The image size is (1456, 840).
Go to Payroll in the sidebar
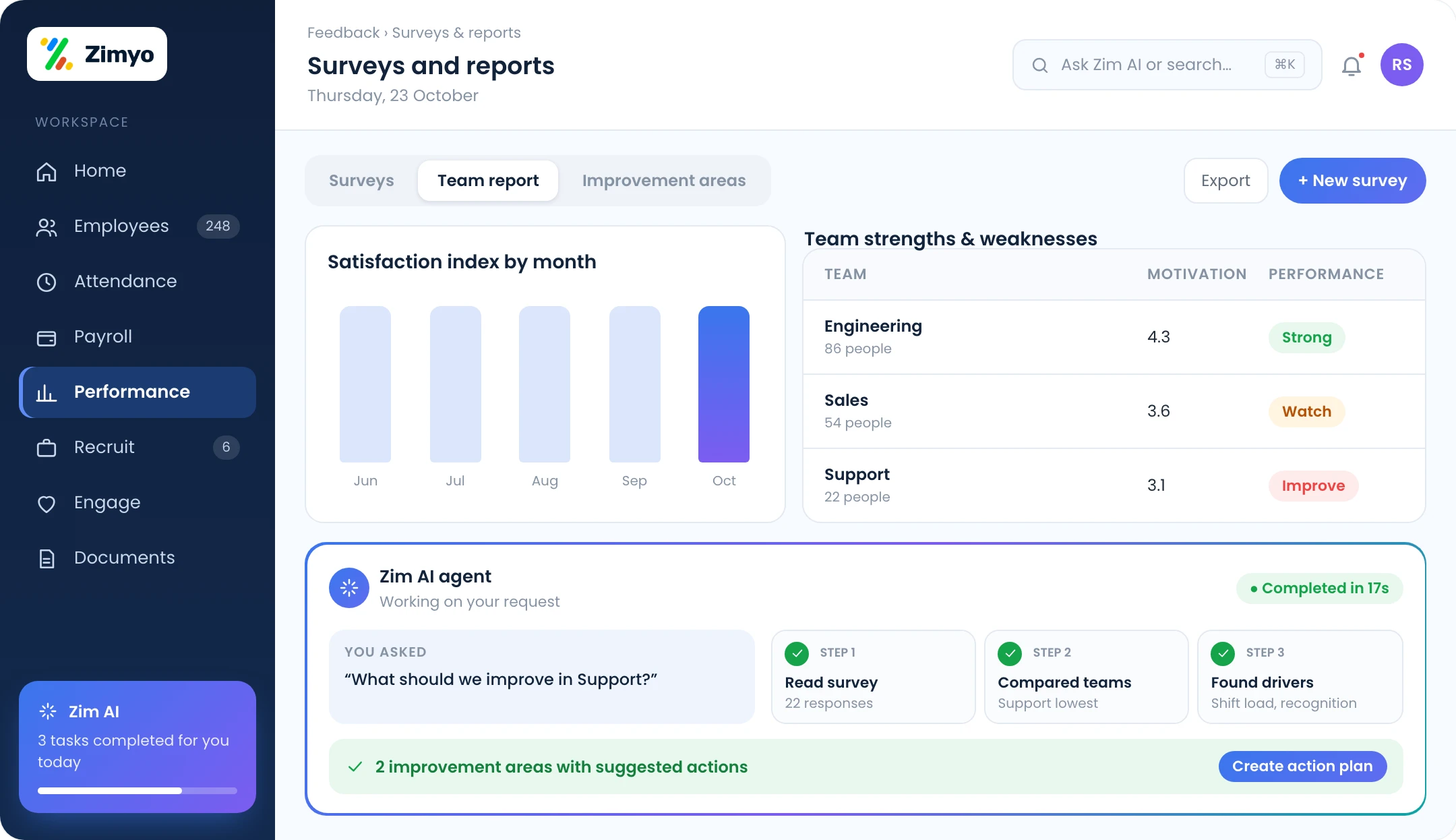(x=138, y=337)
